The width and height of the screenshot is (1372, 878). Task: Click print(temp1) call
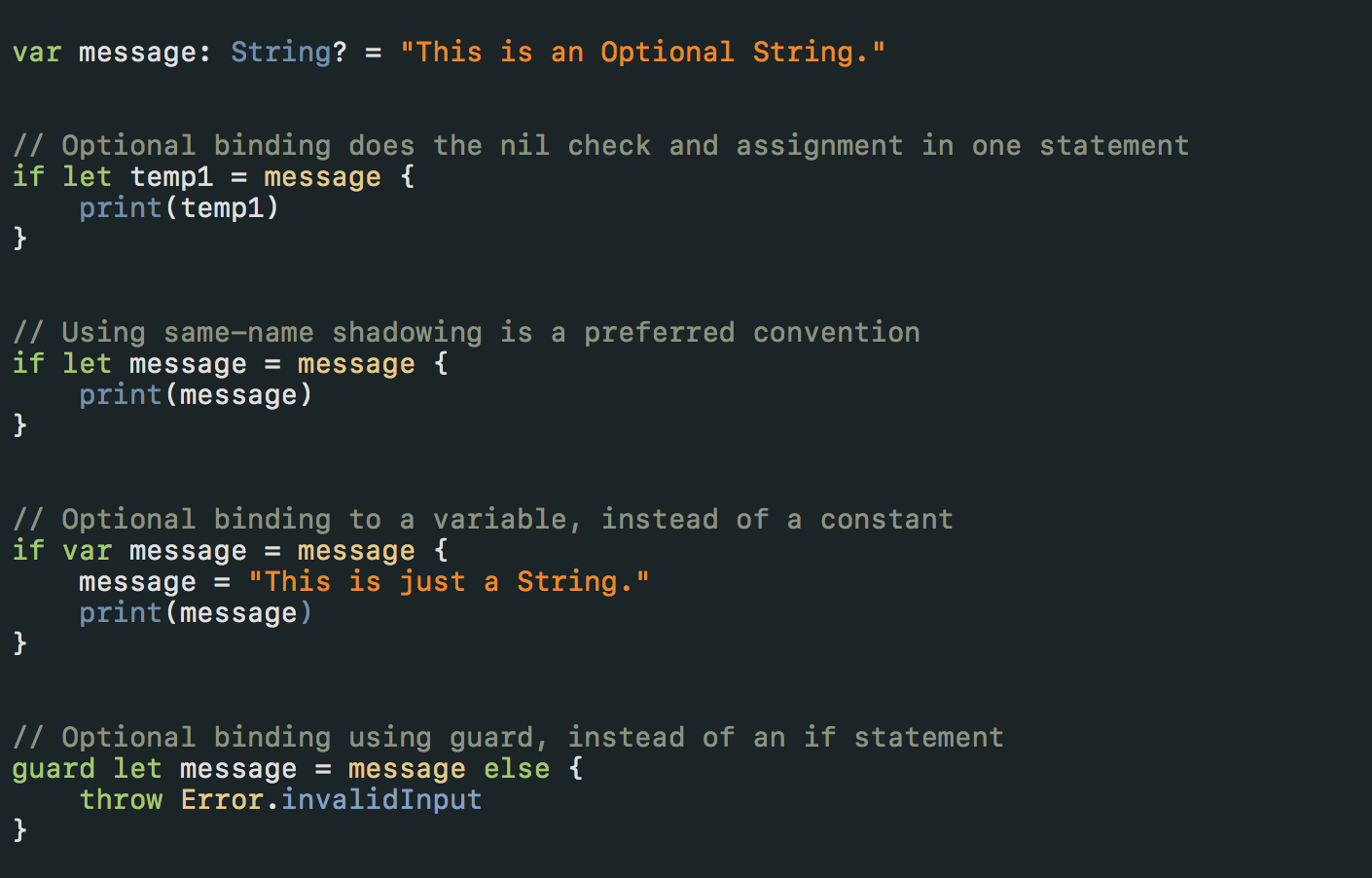[x=179, y=208]
